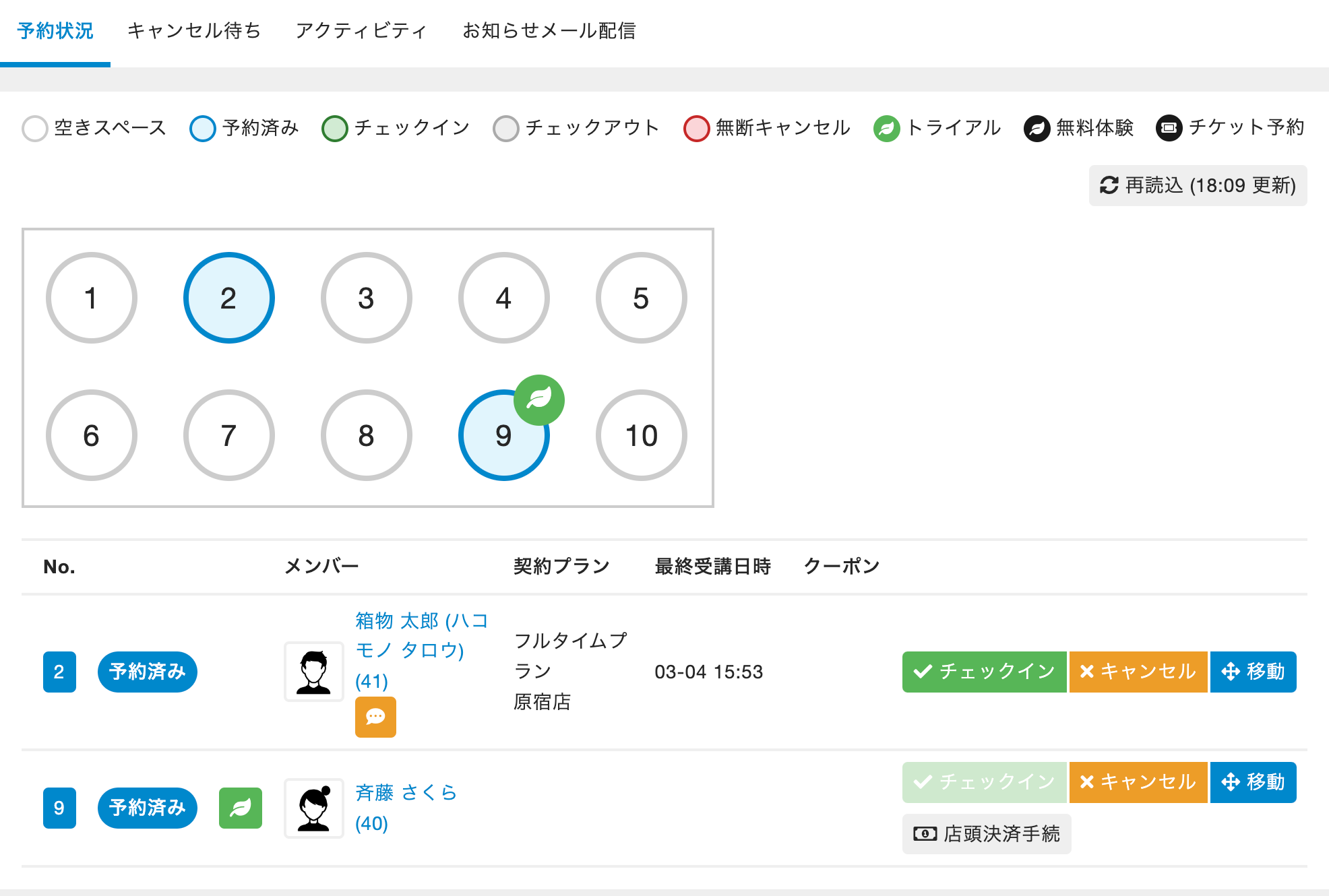Select empty space number 7 circle
This screenshot has width=1329, height=896.
pos(228,435)
